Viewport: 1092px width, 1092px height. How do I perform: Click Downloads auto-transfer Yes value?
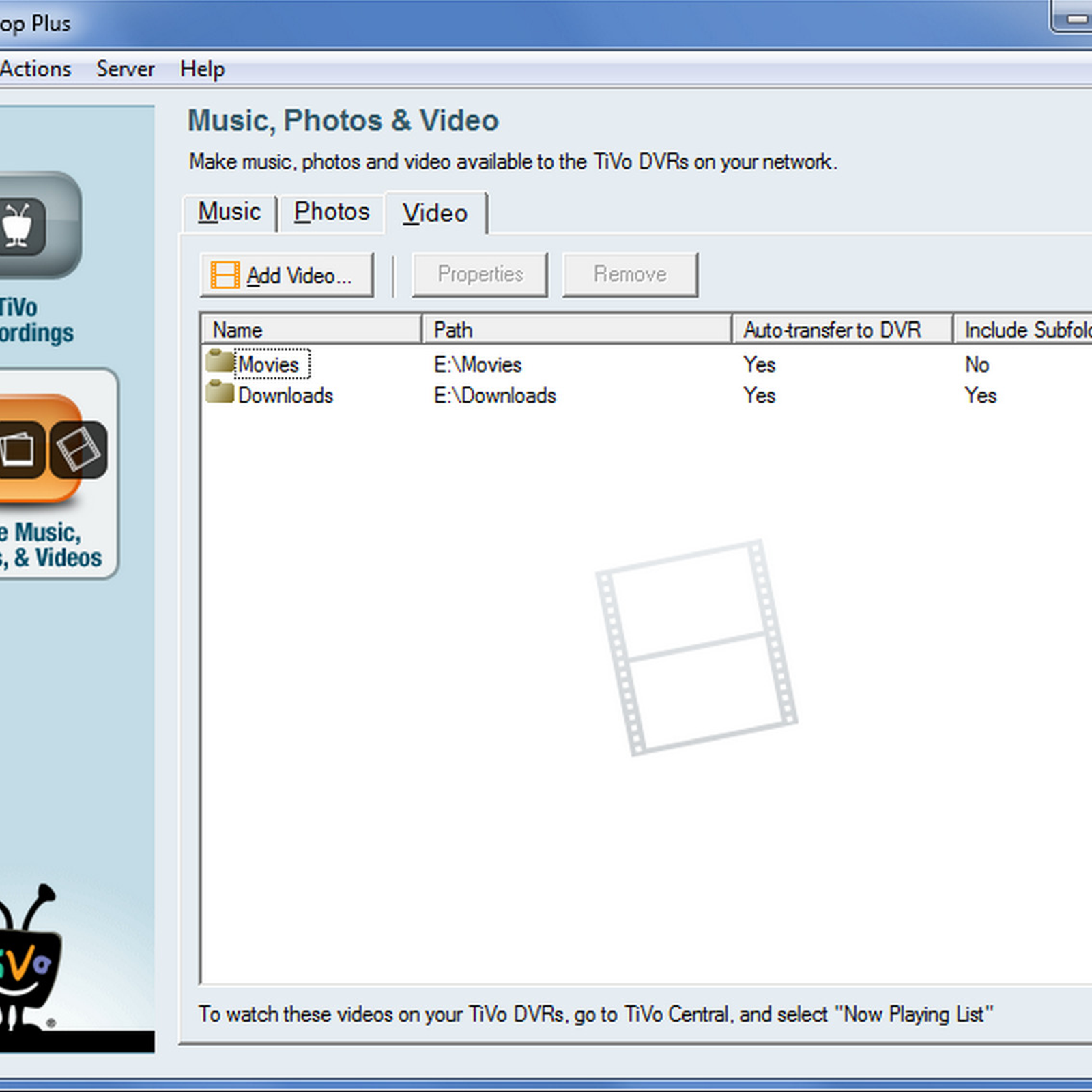click(x=760, y=395)
